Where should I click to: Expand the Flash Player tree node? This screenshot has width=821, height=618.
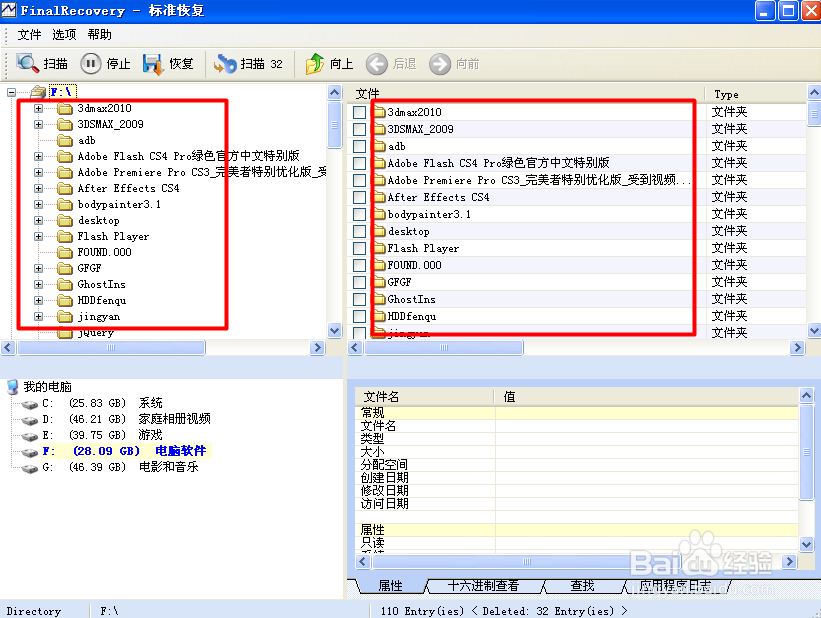pyautogui.click(x=38, y=236)
